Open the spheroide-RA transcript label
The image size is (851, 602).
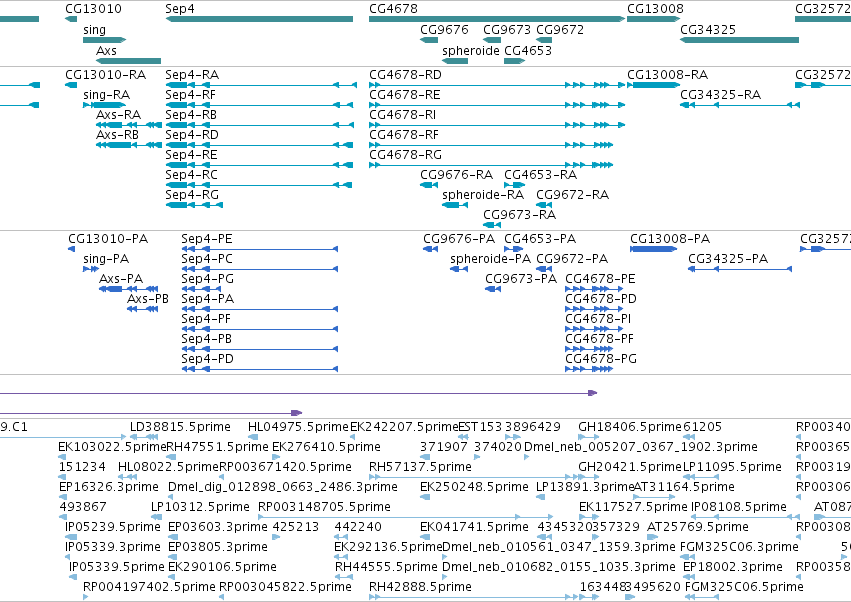[483, 194]
